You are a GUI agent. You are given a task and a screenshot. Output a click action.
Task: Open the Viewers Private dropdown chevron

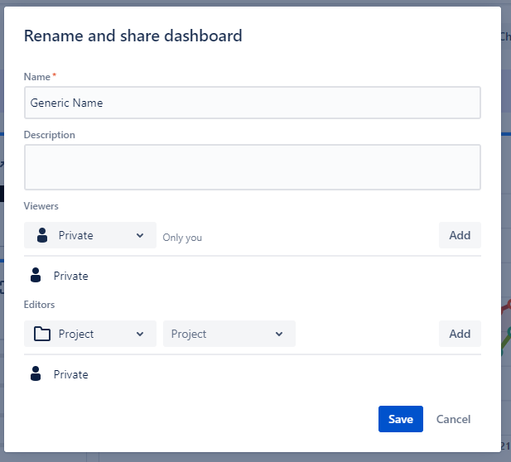(x=140, y=235)
